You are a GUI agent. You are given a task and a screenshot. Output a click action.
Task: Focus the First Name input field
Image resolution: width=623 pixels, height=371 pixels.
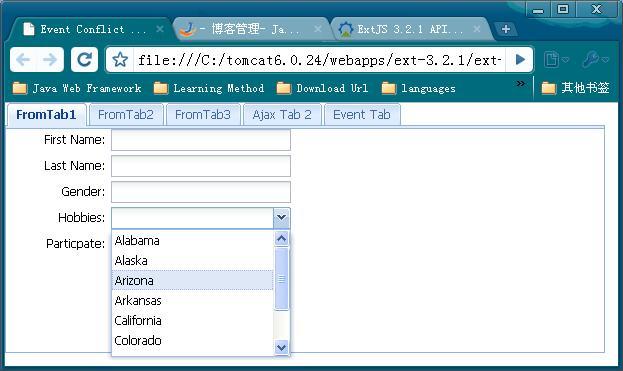[201, 140]
